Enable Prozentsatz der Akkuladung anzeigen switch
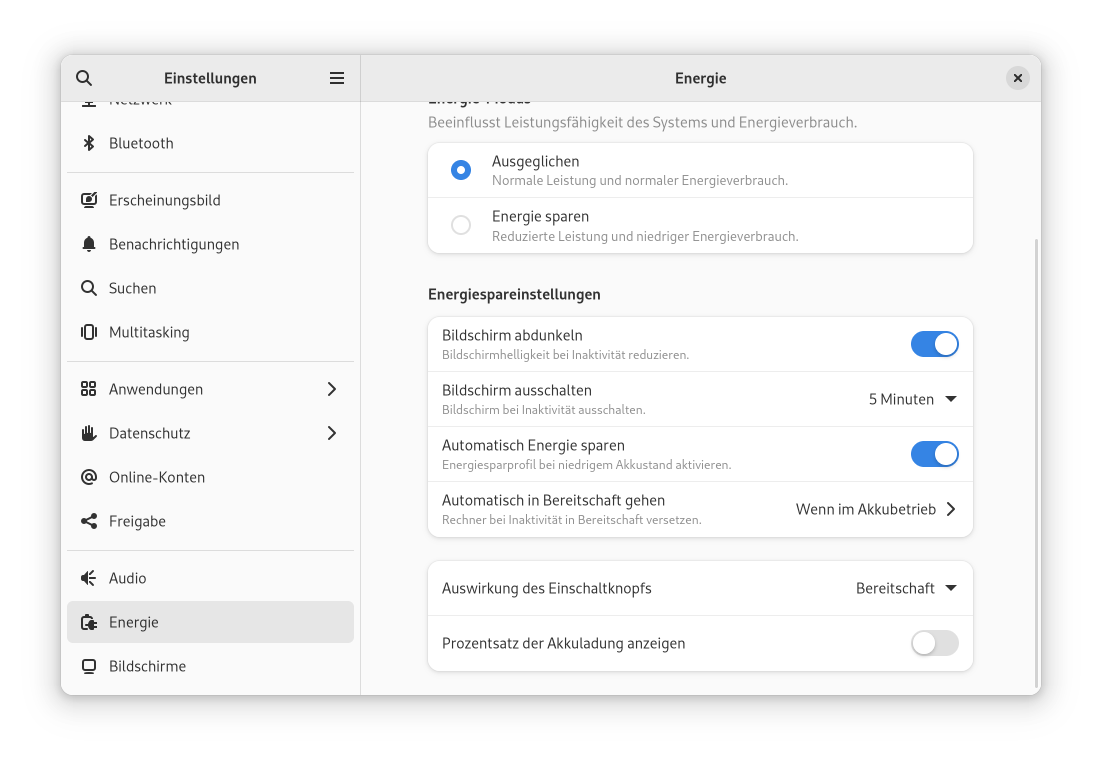The height and width of the screenshot is (762, 1102). pyautogui.click(x=934, y=643)
